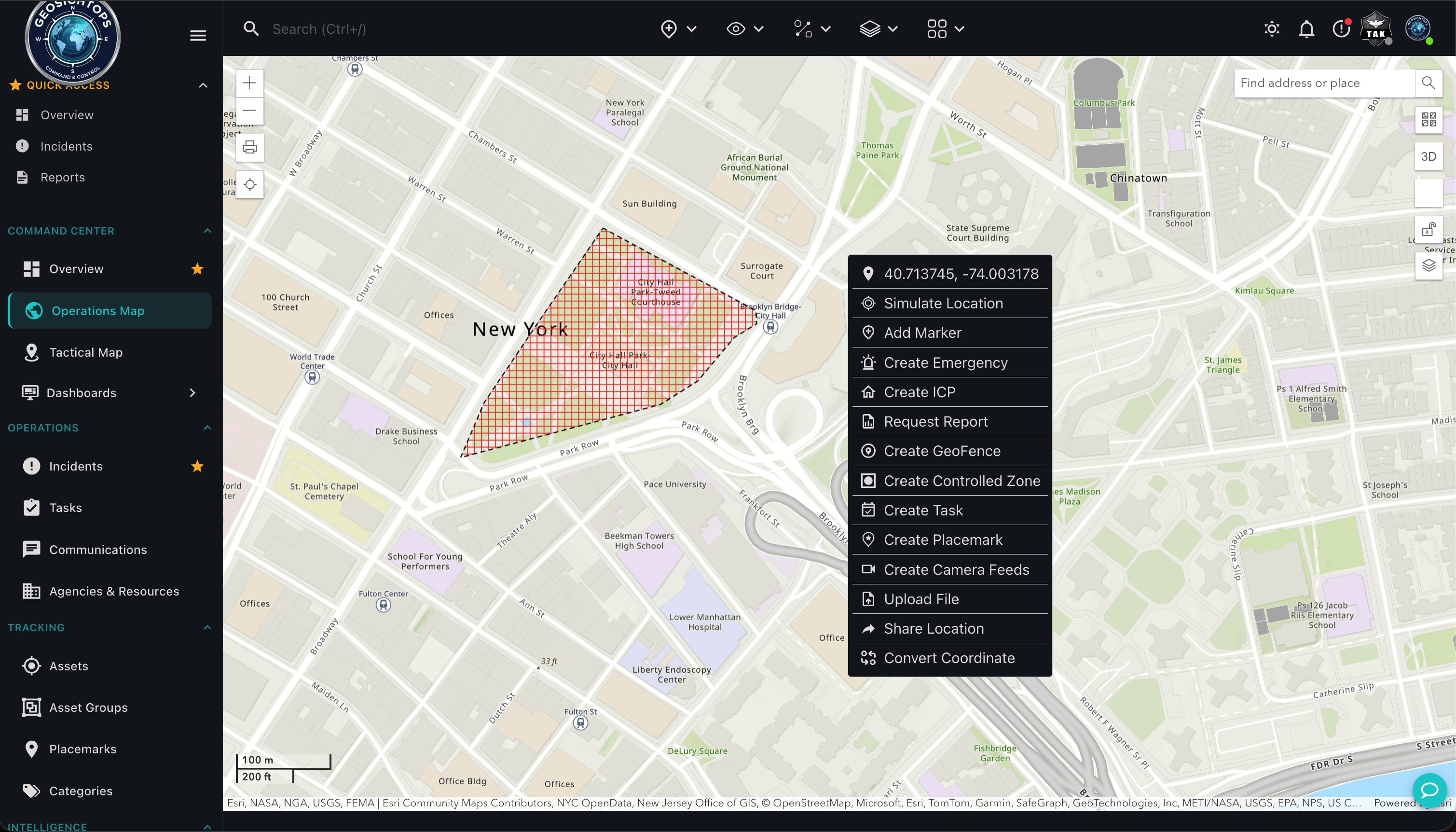Click the Find address or place field
This screenshot has width=1456, height=832.
pos(1324,83)
